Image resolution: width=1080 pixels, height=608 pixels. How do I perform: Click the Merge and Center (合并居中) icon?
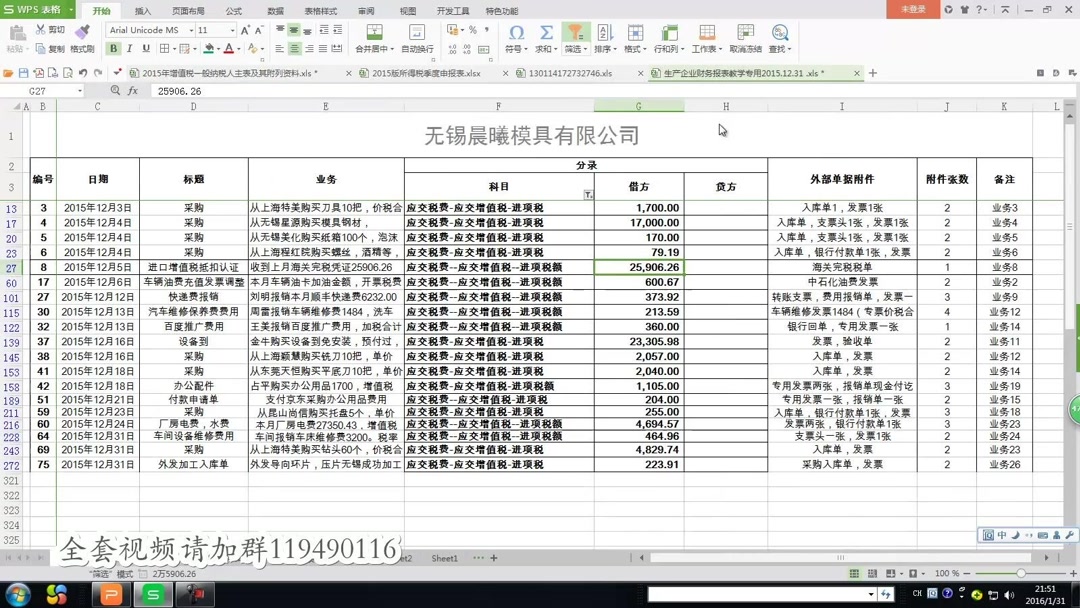click(374, 33)
